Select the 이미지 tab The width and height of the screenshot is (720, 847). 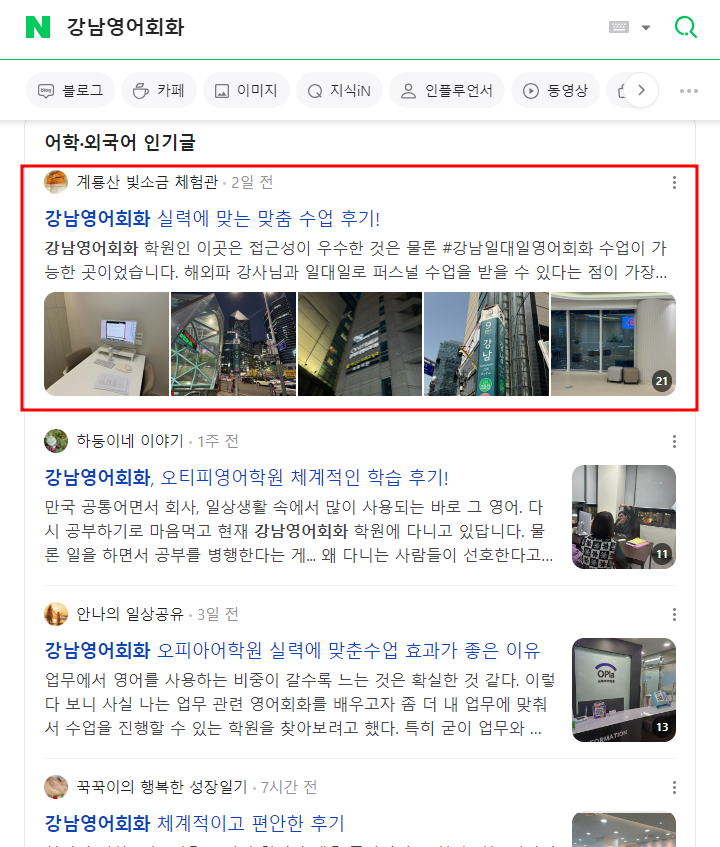246,90
